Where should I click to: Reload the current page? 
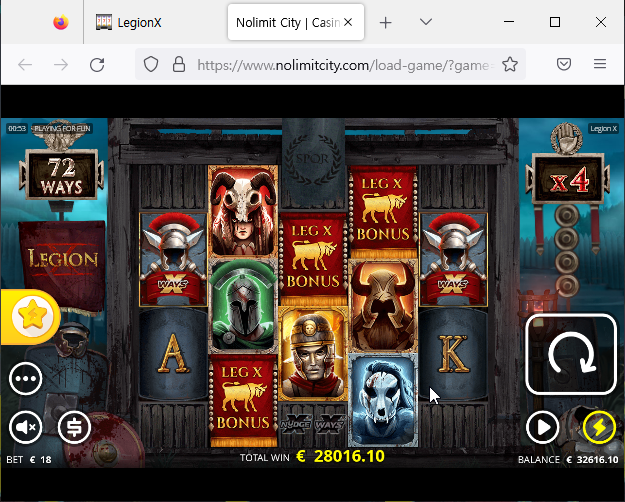click(97, 64)
